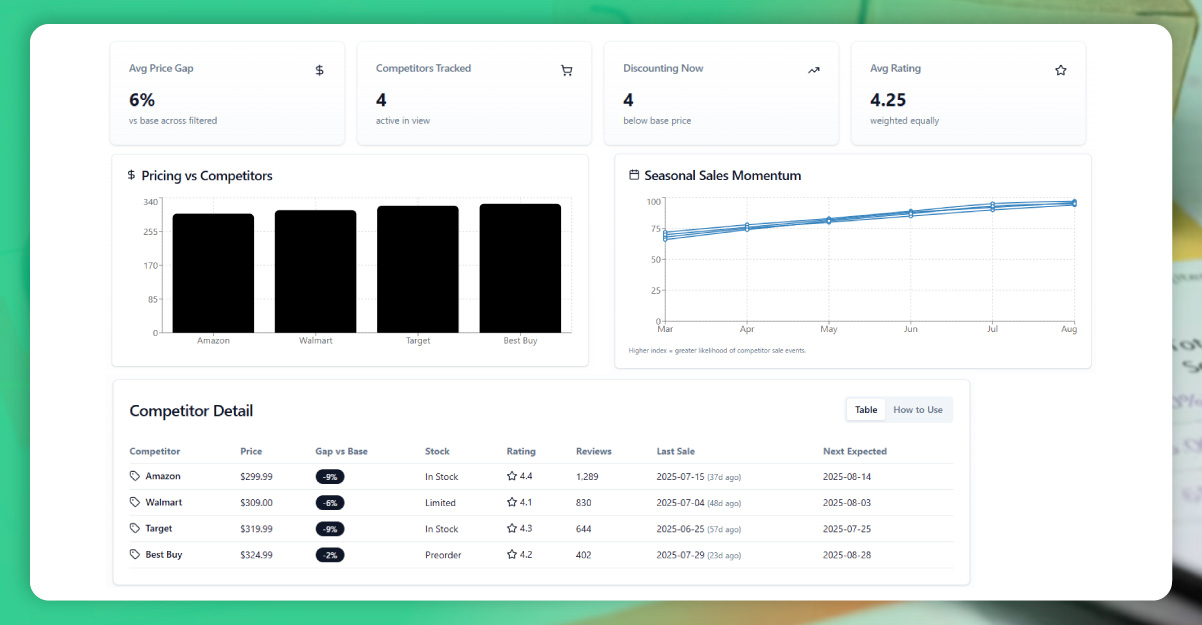Click the Aug data point on the momentum chart

click(x=1074, y=203)
